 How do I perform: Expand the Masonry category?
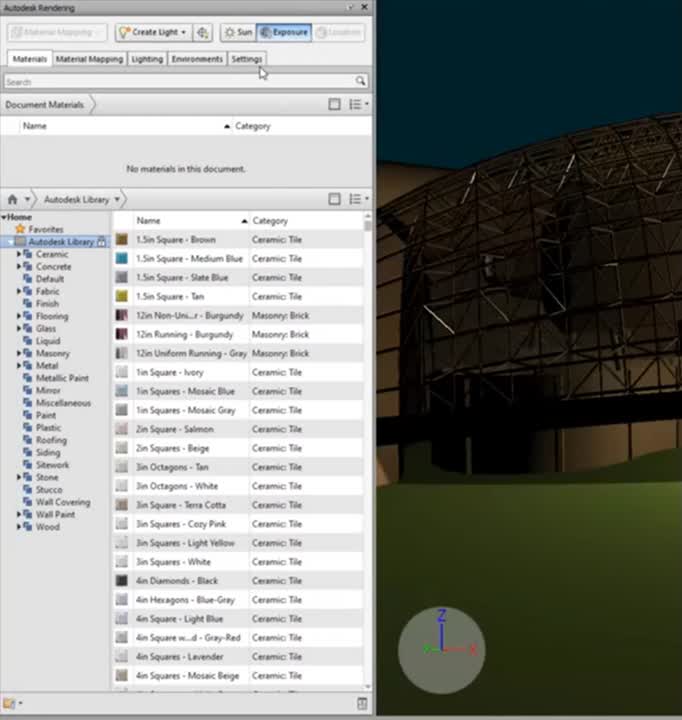tap(19, 353)
